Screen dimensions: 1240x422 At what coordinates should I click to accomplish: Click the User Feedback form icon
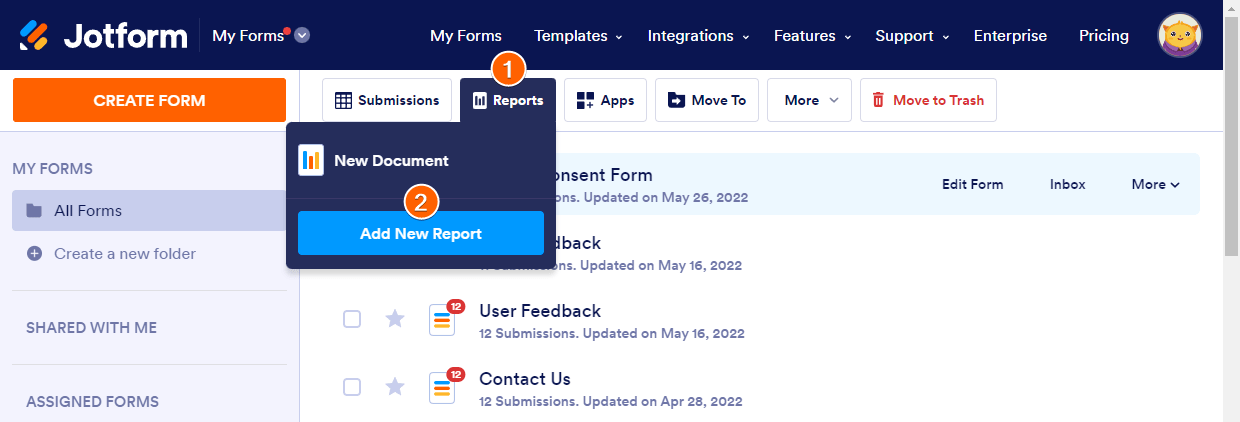pyautogui.click(x=442, y=320)
